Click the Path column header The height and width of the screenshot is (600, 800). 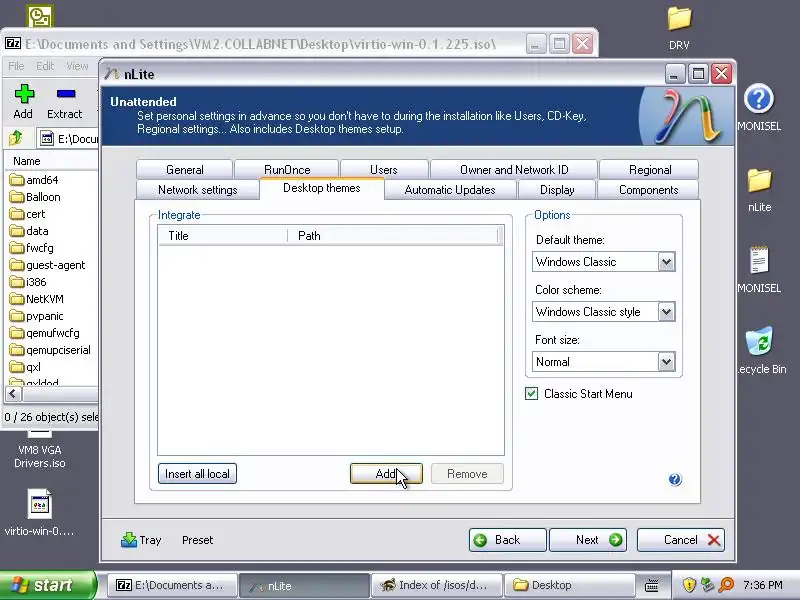[x=393, y=235]
